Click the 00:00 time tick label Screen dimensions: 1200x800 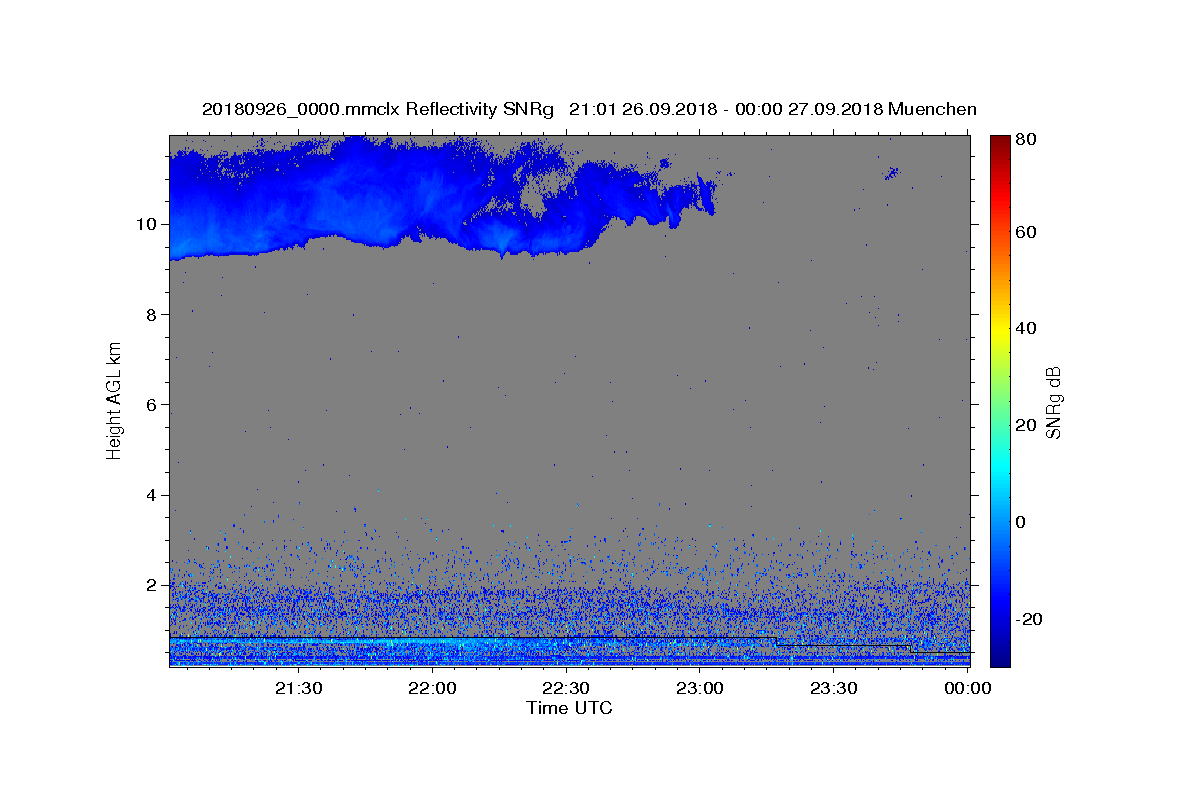pyautogui.click(x=967, y=688)
